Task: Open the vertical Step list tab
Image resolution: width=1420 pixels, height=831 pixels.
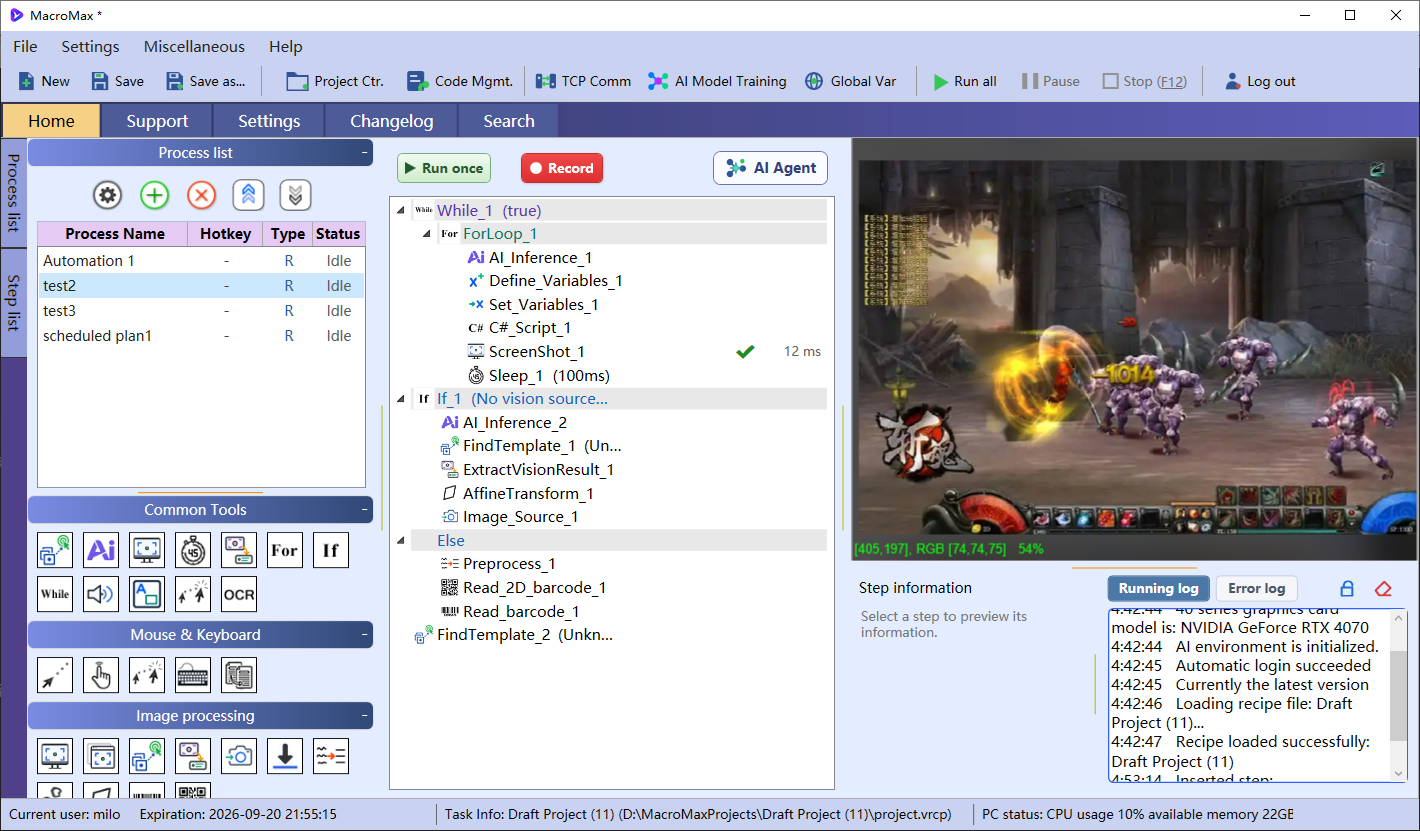Action: tap(13, 303)
